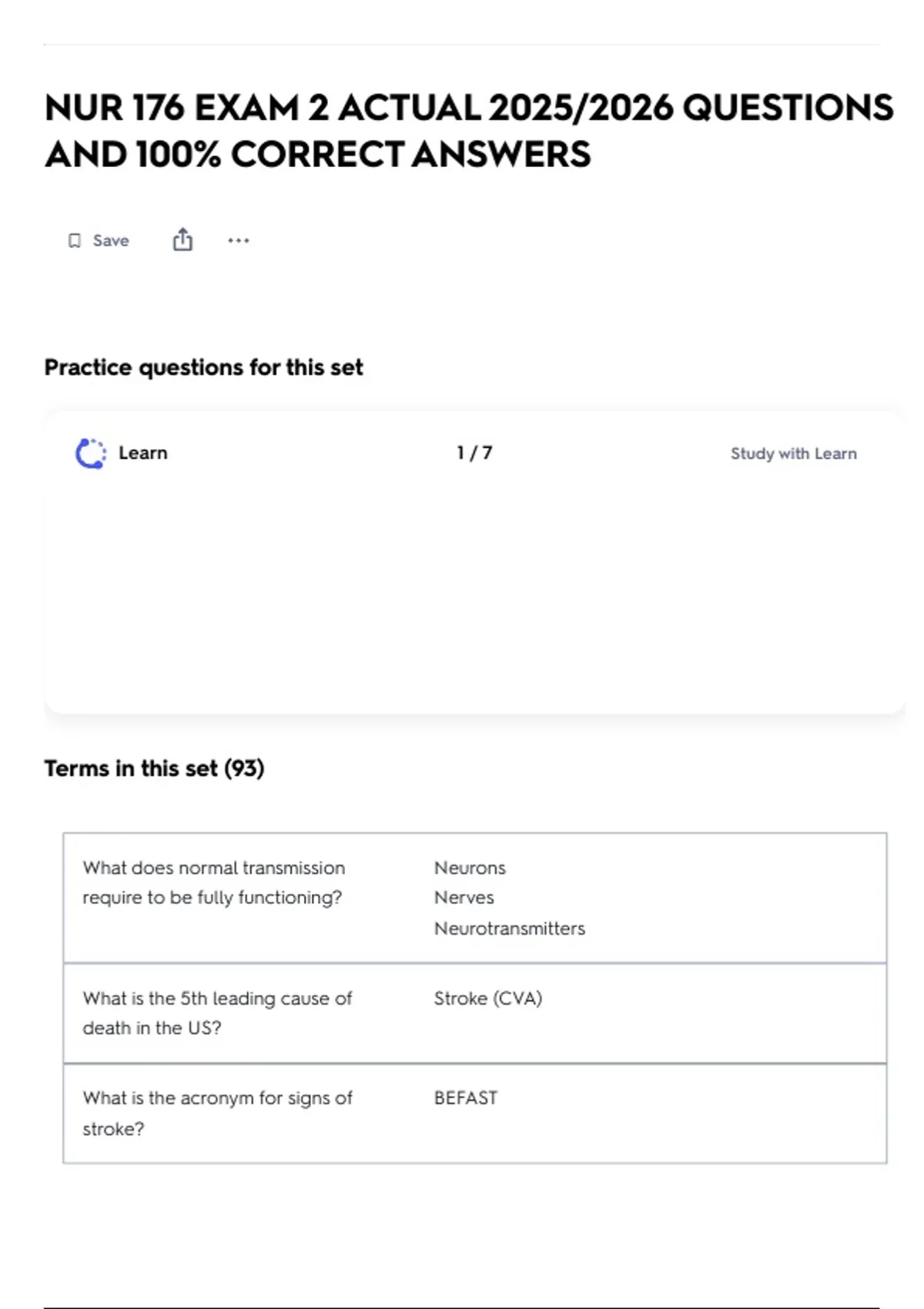Image resolution: width=924 pixels, height=1309 pixels.
Task: Click the Learn label in practice card
Action: 142,453
